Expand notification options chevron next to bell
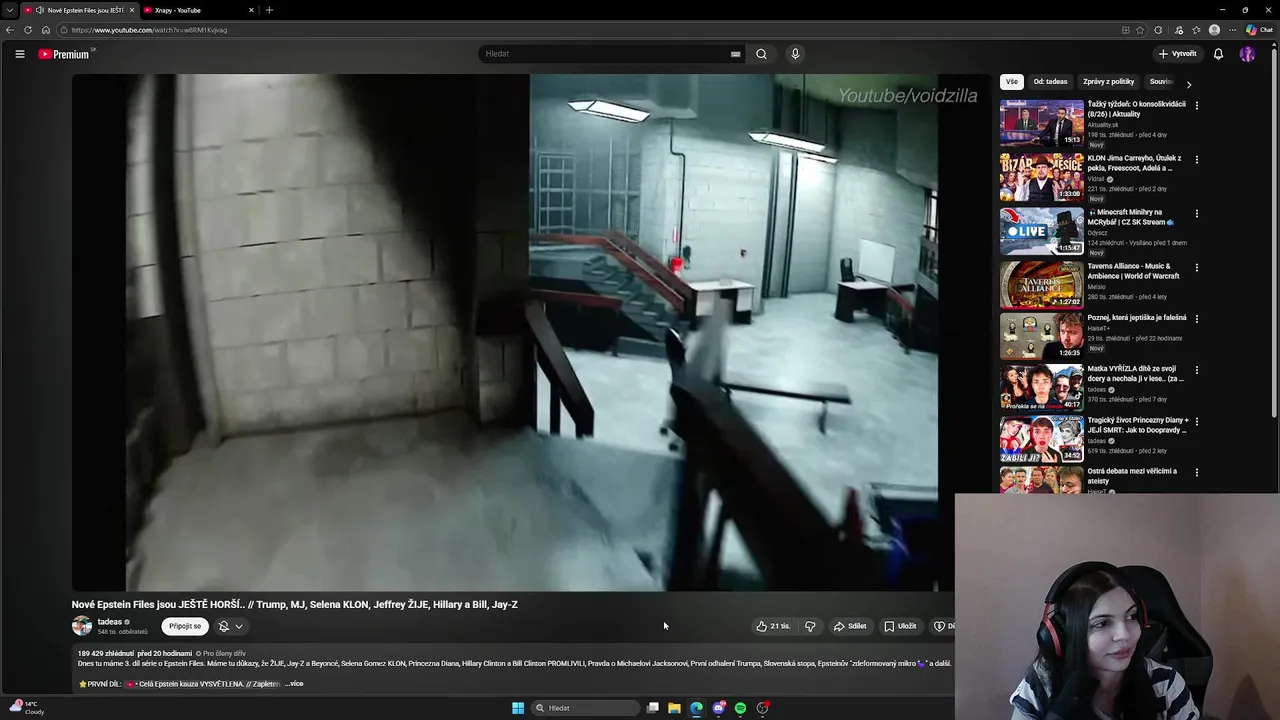The height and width of the screenshot is (720, 1280). 239,626
